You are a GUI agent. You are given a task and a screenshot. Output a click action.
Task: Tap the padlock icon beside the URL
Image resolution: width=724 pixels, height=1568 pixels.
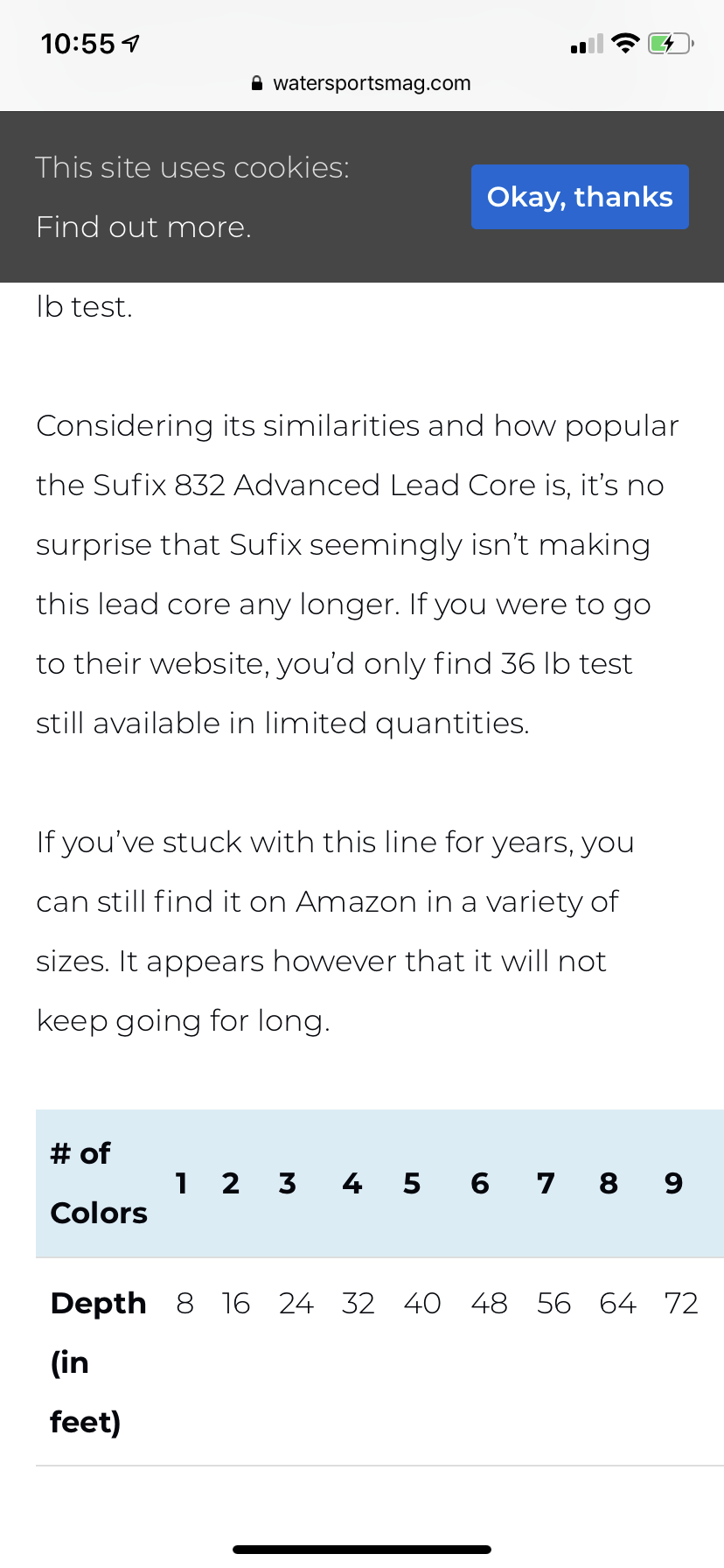(x=257, y=83)
